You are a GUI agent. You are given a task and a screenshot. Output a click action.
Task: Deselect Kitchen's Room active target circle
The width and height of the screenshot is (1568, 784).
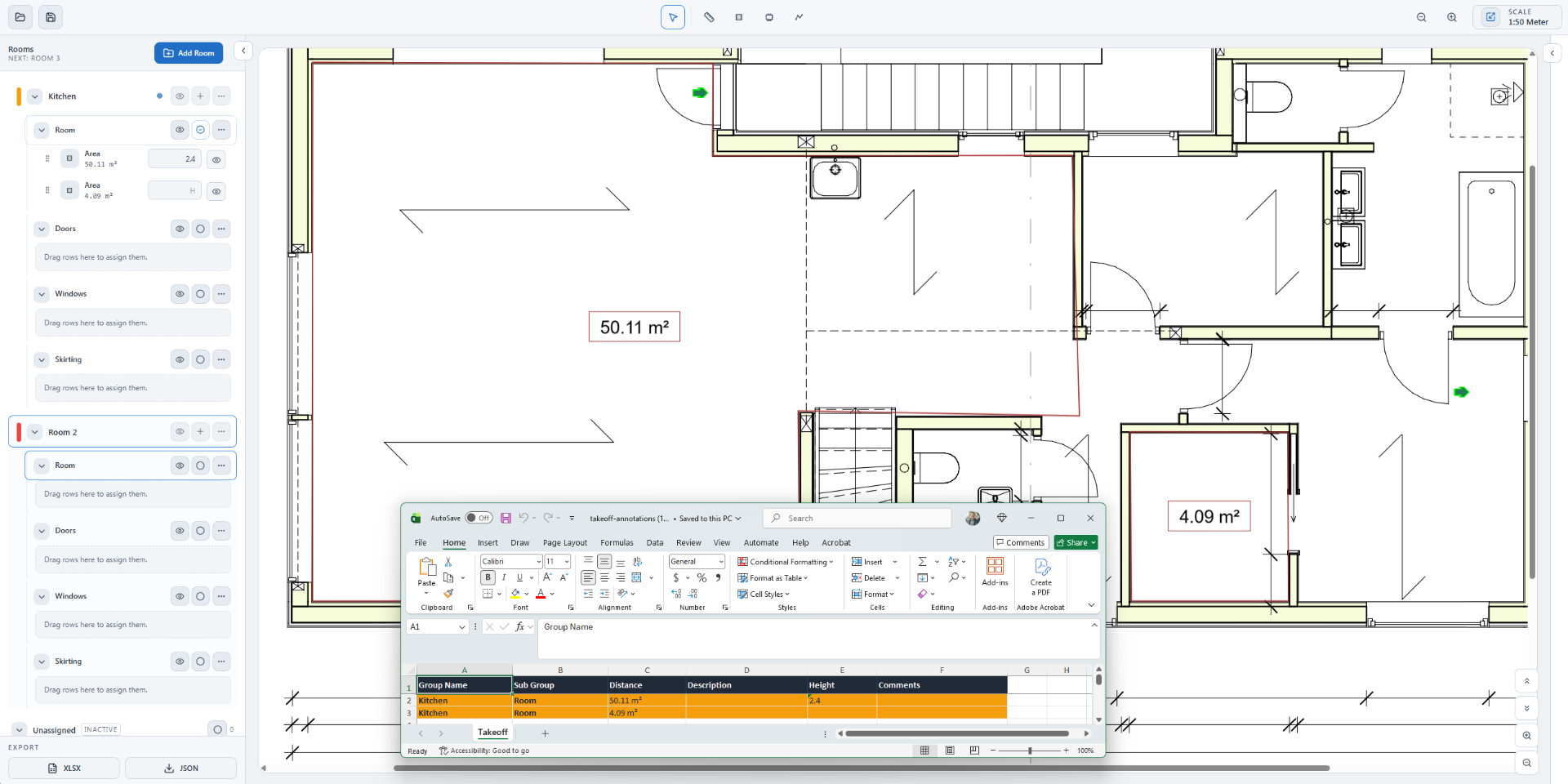point(200,130)
